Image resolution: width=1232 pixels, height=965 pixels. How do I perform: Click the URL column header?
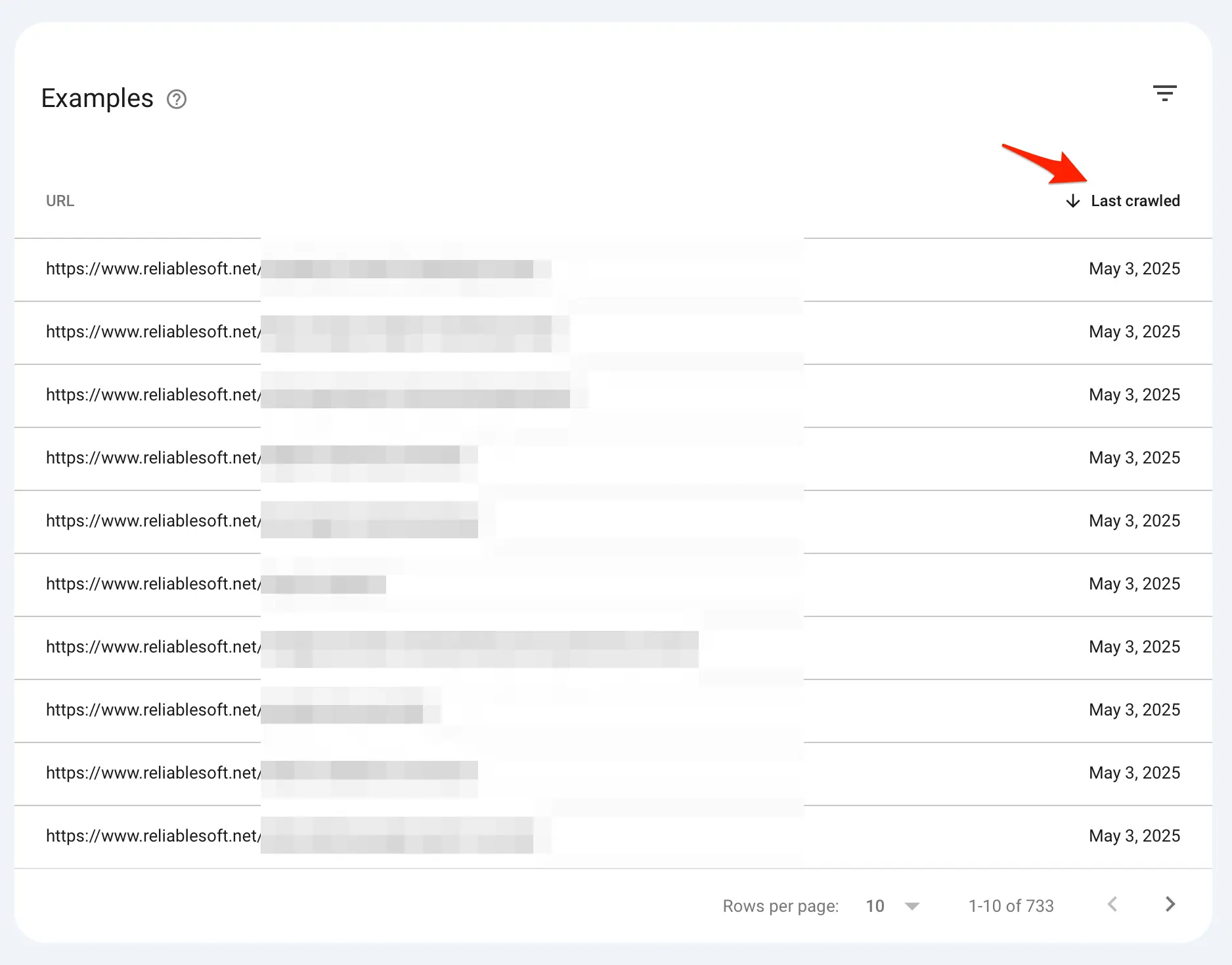(x=60, y=201)
